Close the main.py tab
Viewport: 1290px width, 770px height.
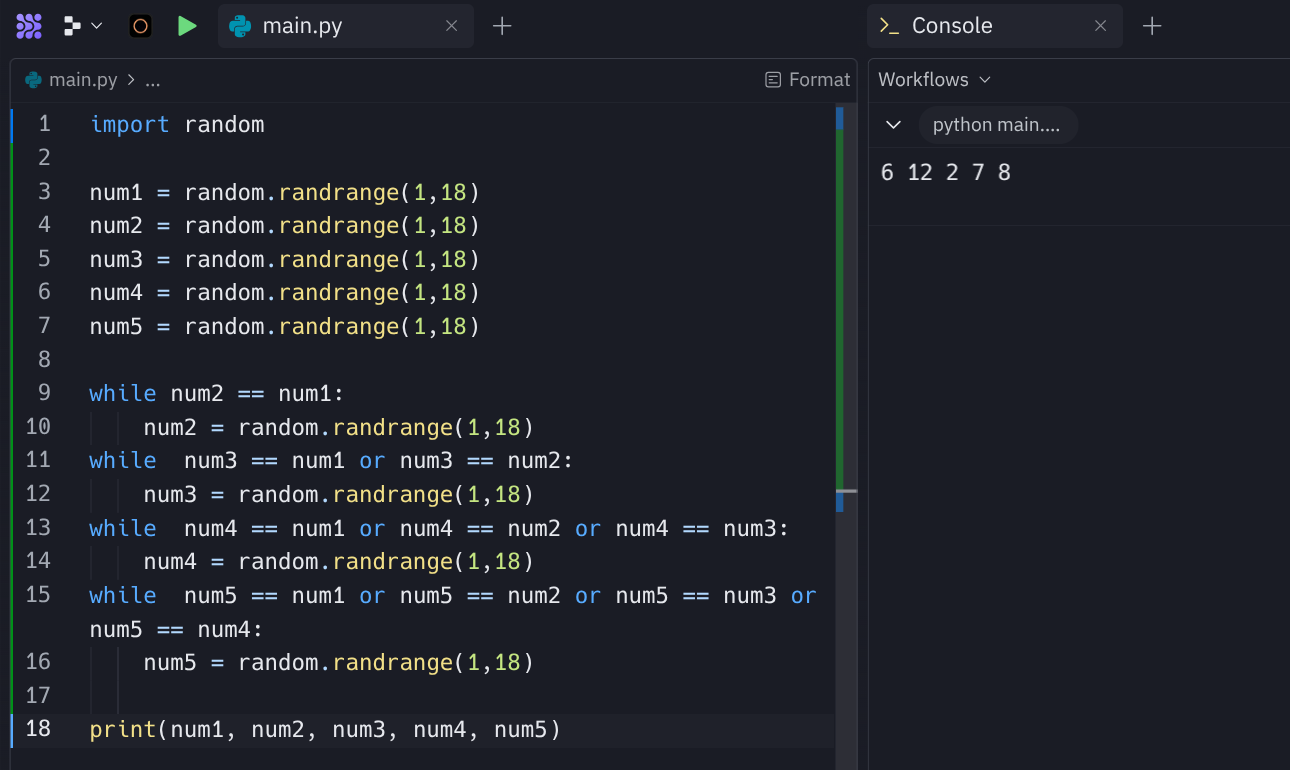[x=451, y=26]
